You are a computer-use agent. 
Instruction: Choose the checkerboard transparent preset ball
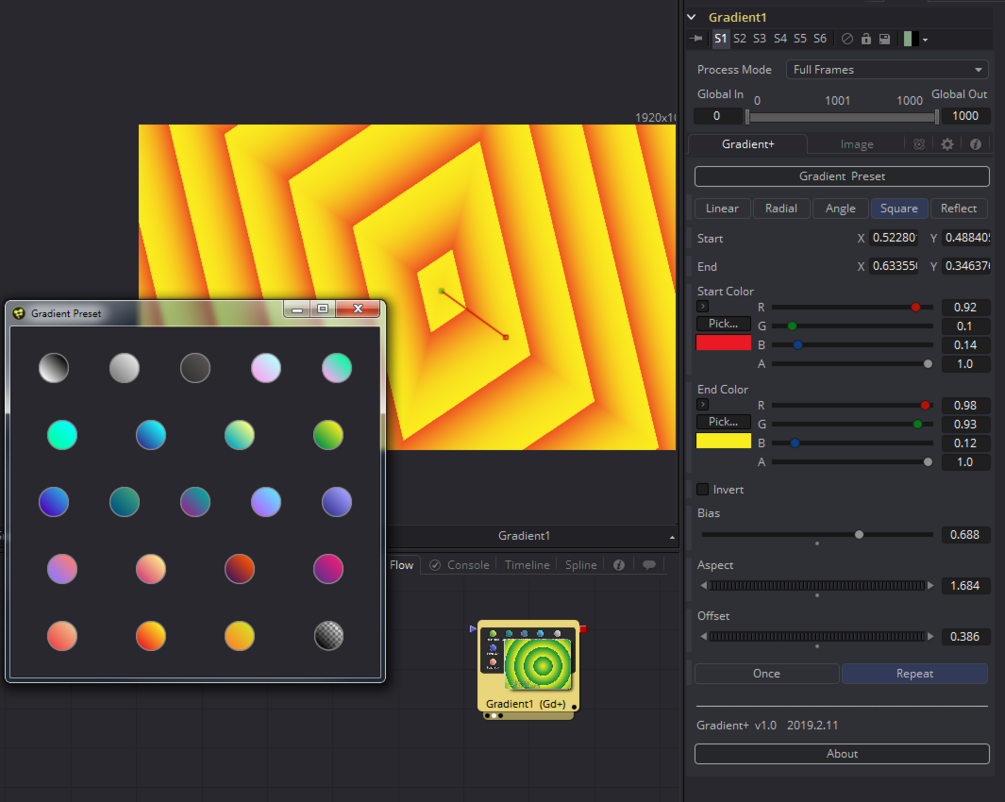[328, 635]
